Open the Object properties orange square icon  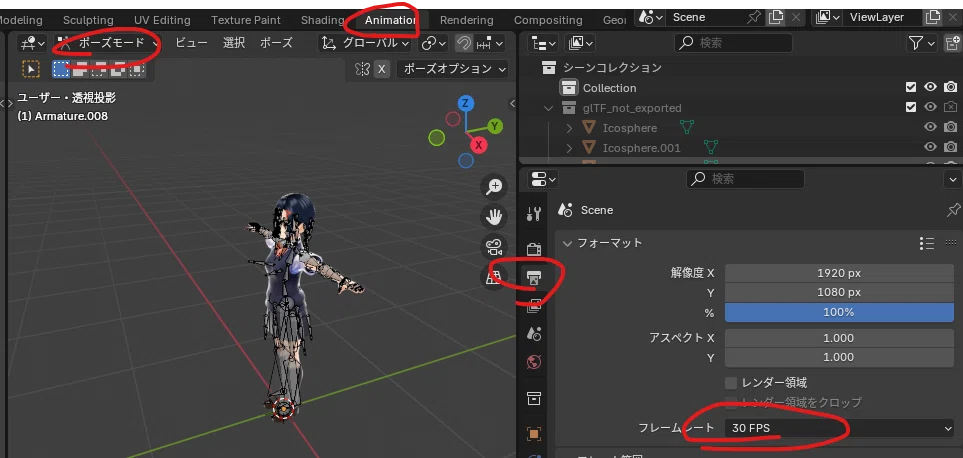click(x=534, y=434)
